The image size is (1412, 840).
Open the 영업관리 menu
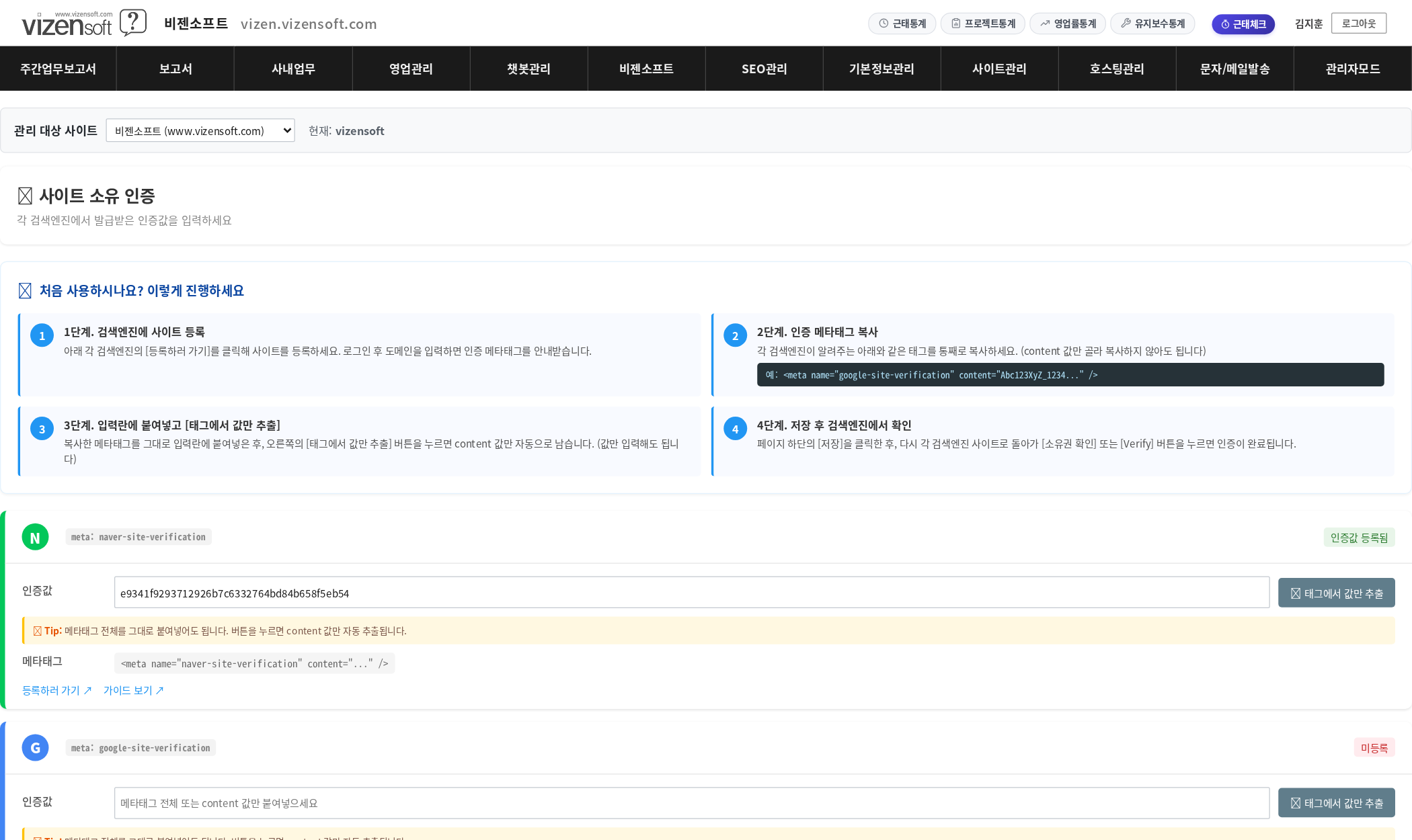point(411,69)
